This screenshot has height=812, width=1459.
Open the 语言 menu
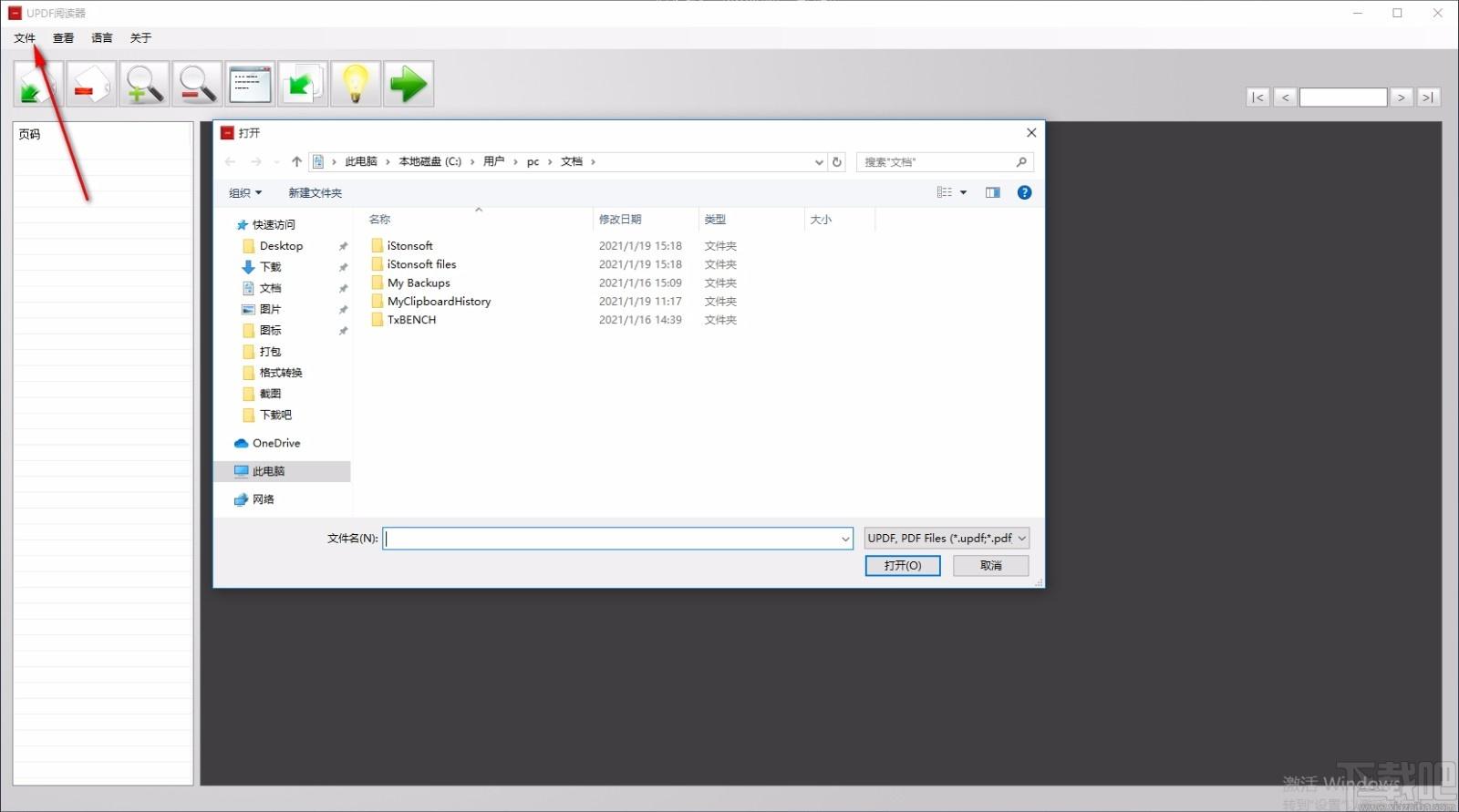click(x=102, y=38)
